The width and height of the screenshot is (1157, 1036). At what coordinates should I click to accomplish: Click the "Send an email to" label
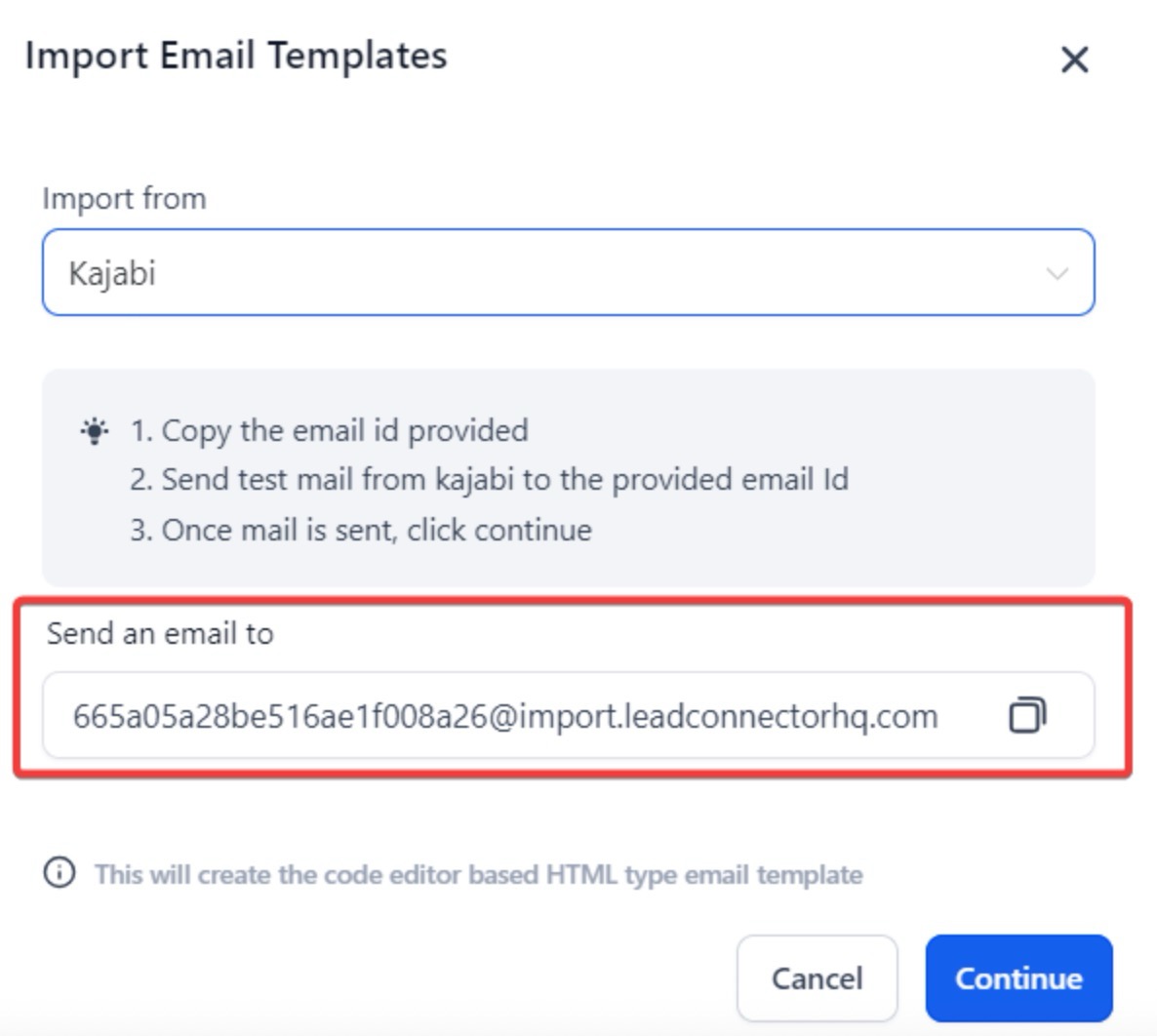click(160, 633)
